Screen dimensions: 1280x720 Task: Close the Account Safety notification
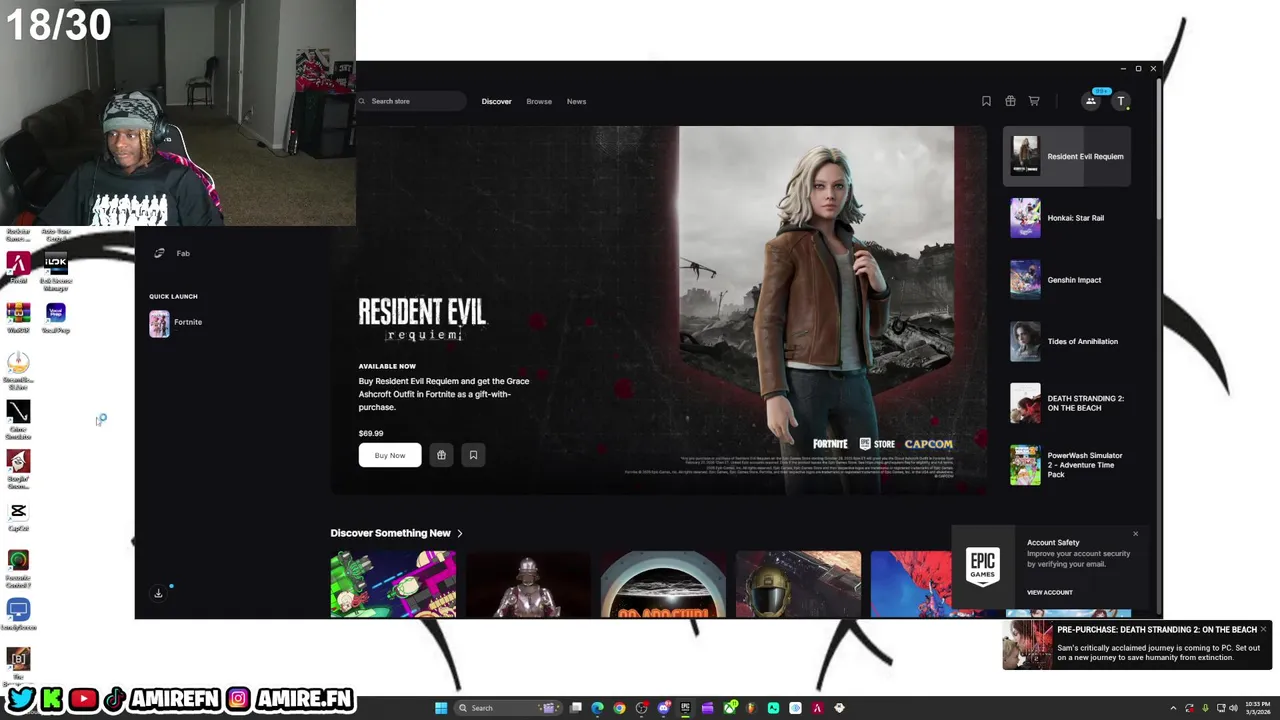(1135, 534)
